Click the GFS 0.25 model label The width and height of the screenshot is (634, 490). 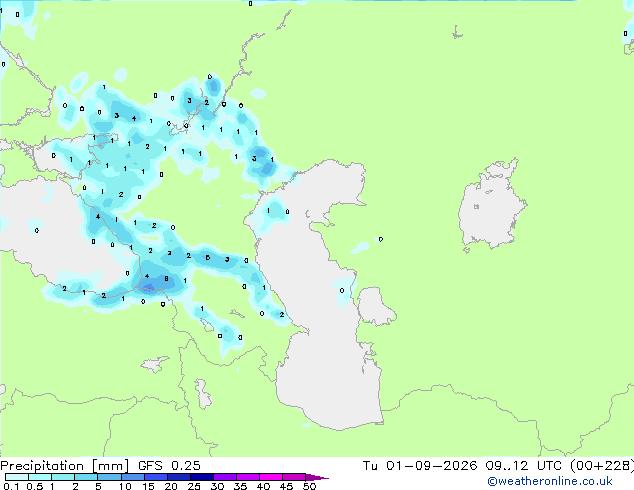coord(169,466)
